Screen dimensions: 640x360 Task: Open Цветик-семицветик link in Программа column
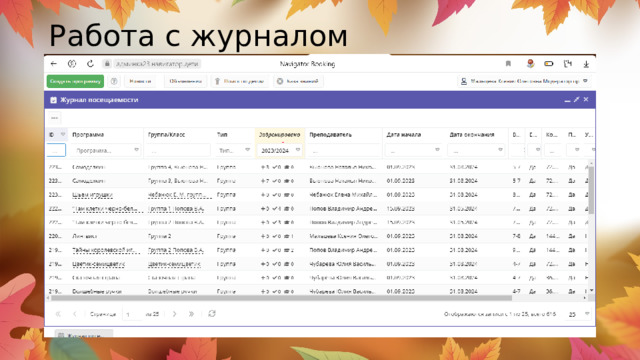coord(98,264)
